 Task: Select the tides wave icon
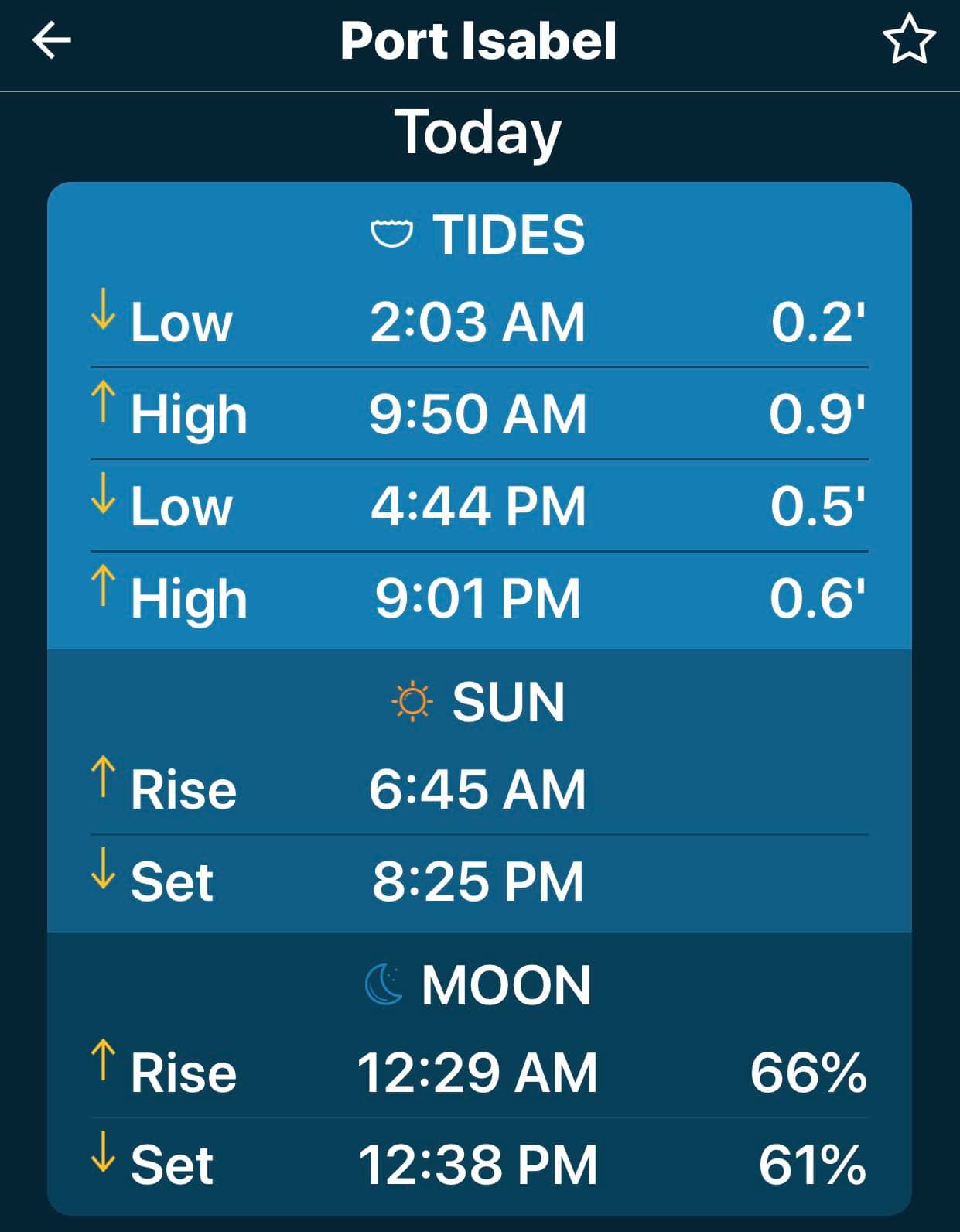(392, 234)
